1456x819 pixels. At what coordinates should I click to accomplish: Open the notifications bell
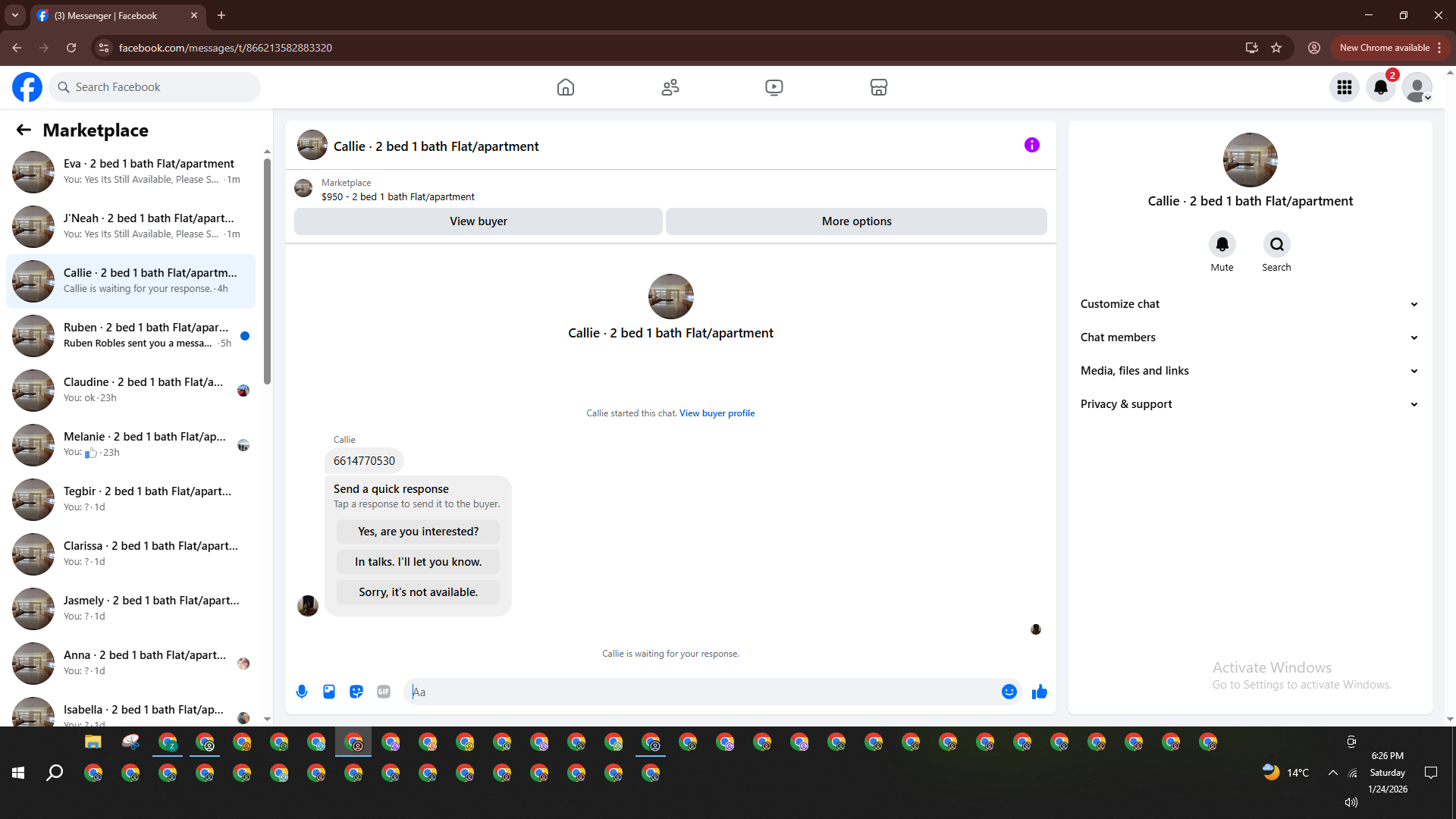coord(1381,87)
